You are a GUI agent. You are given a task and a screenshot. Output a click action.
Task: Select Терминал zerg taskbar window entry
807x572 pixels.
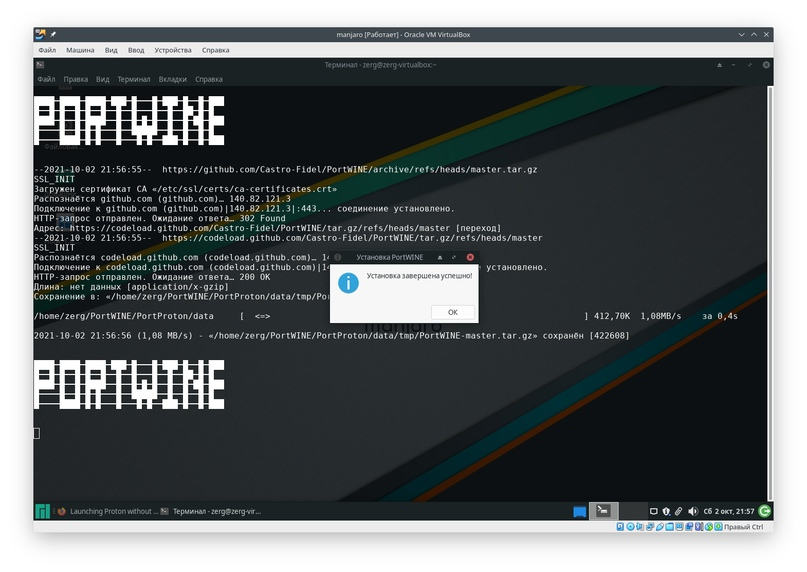[x=210, y=511]
